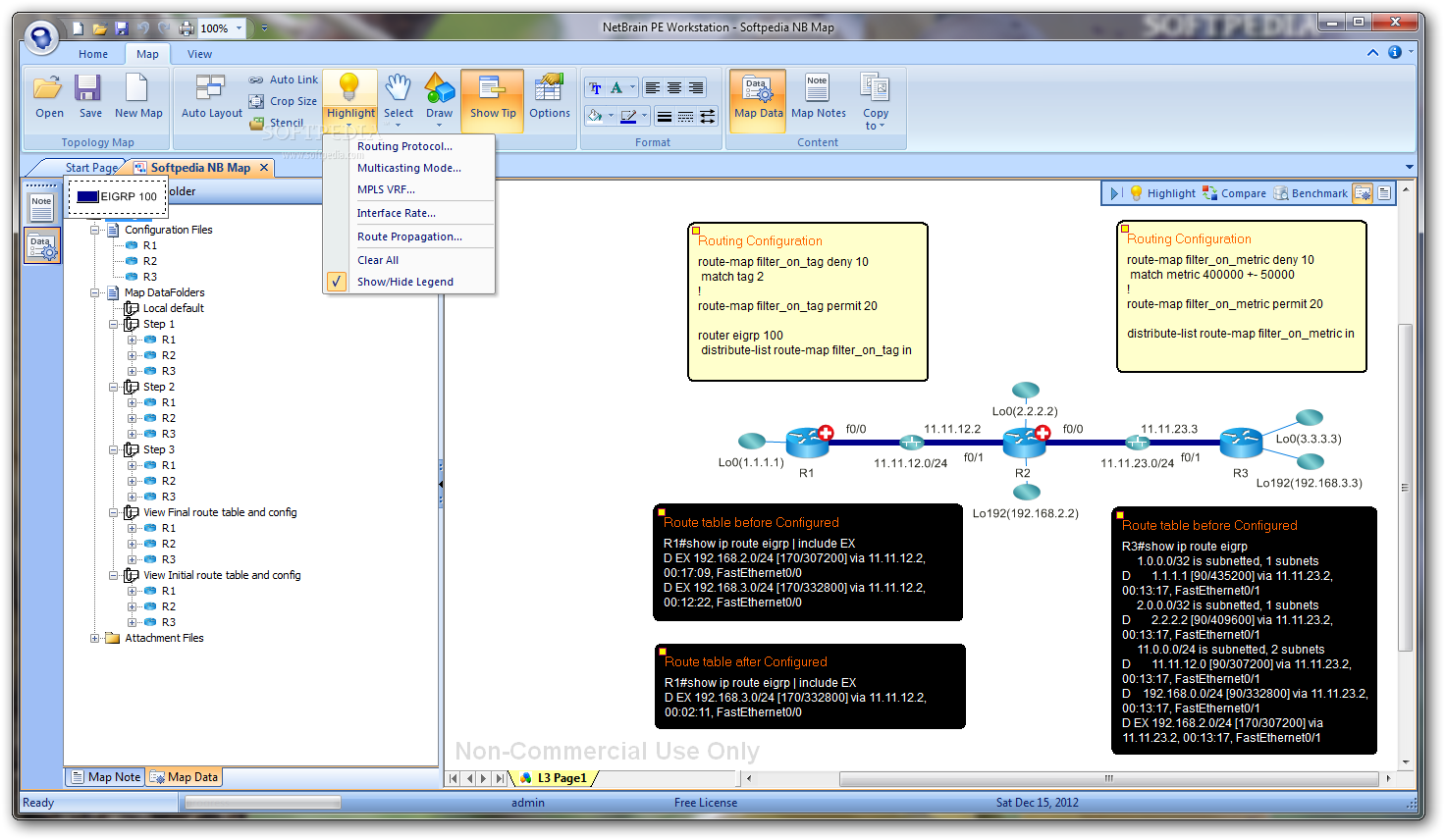The height and width of the screenshot is (840, 1445).
Task: Click router R3 icon on the map
Action: pyautogui.click(x=1241, y=442)
